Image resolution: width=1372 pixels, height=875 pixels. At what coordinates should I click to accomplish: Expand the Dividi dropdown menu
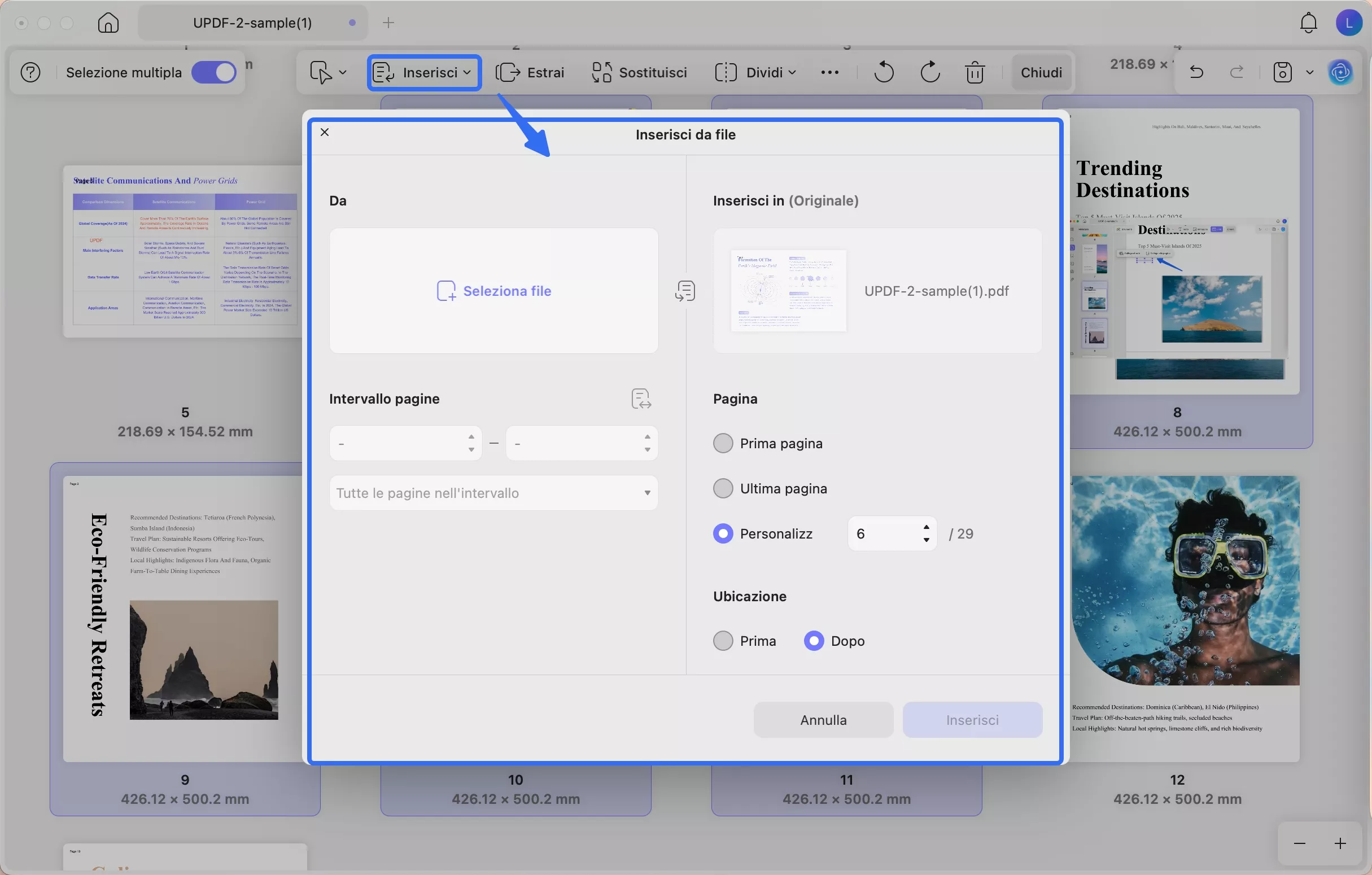click(x=754, y=72)
